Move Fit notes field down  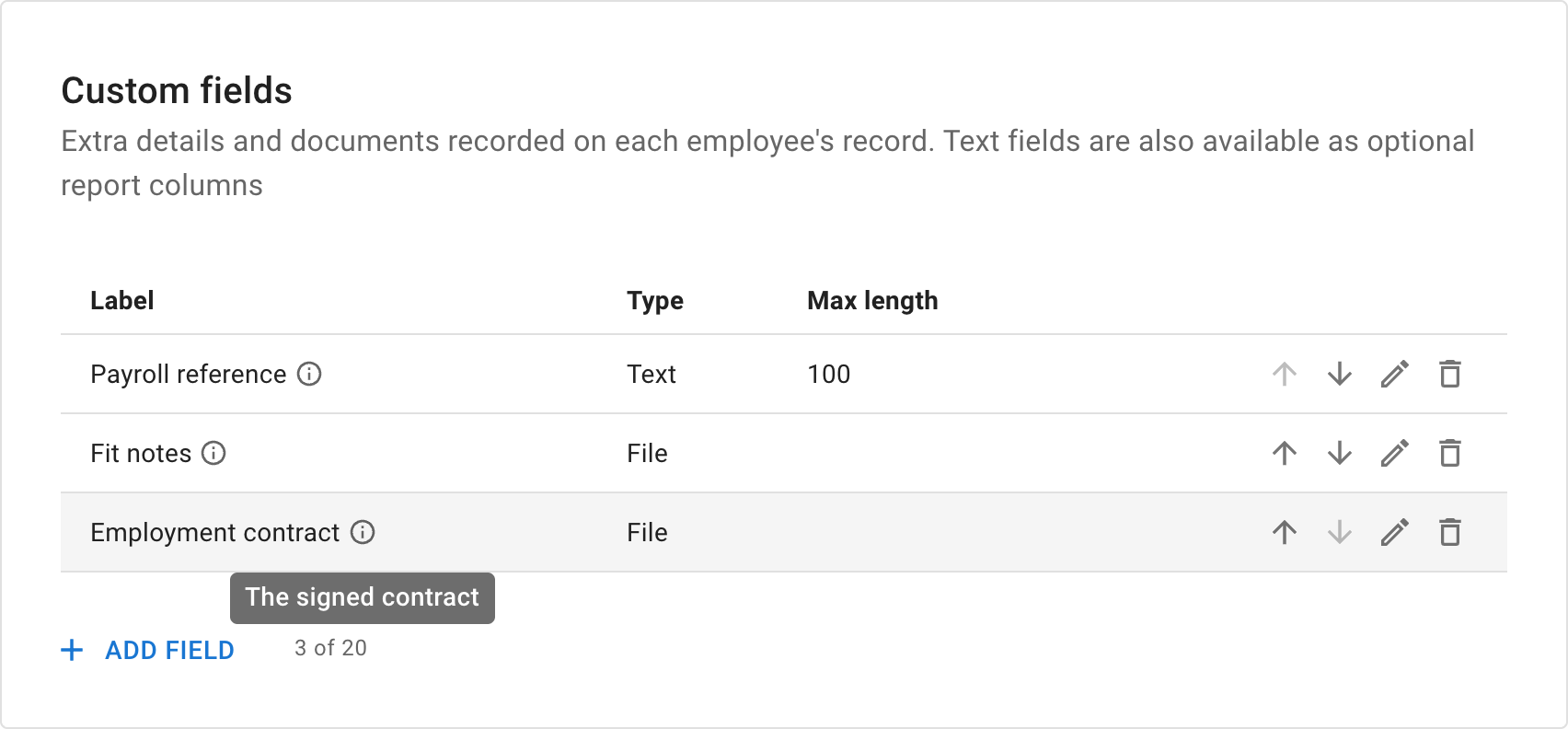pyautogui.click(x=1340, y=453)
